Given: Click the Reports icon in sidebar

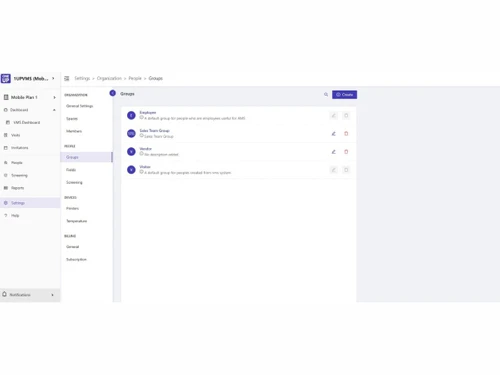Looking at the screenshot, I should 5,188.
